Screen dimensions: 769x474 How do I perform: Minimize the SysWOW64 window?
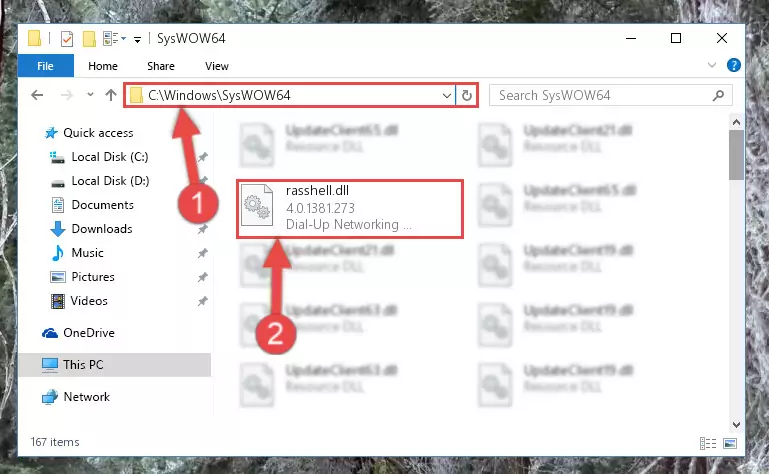coord(631,38)
